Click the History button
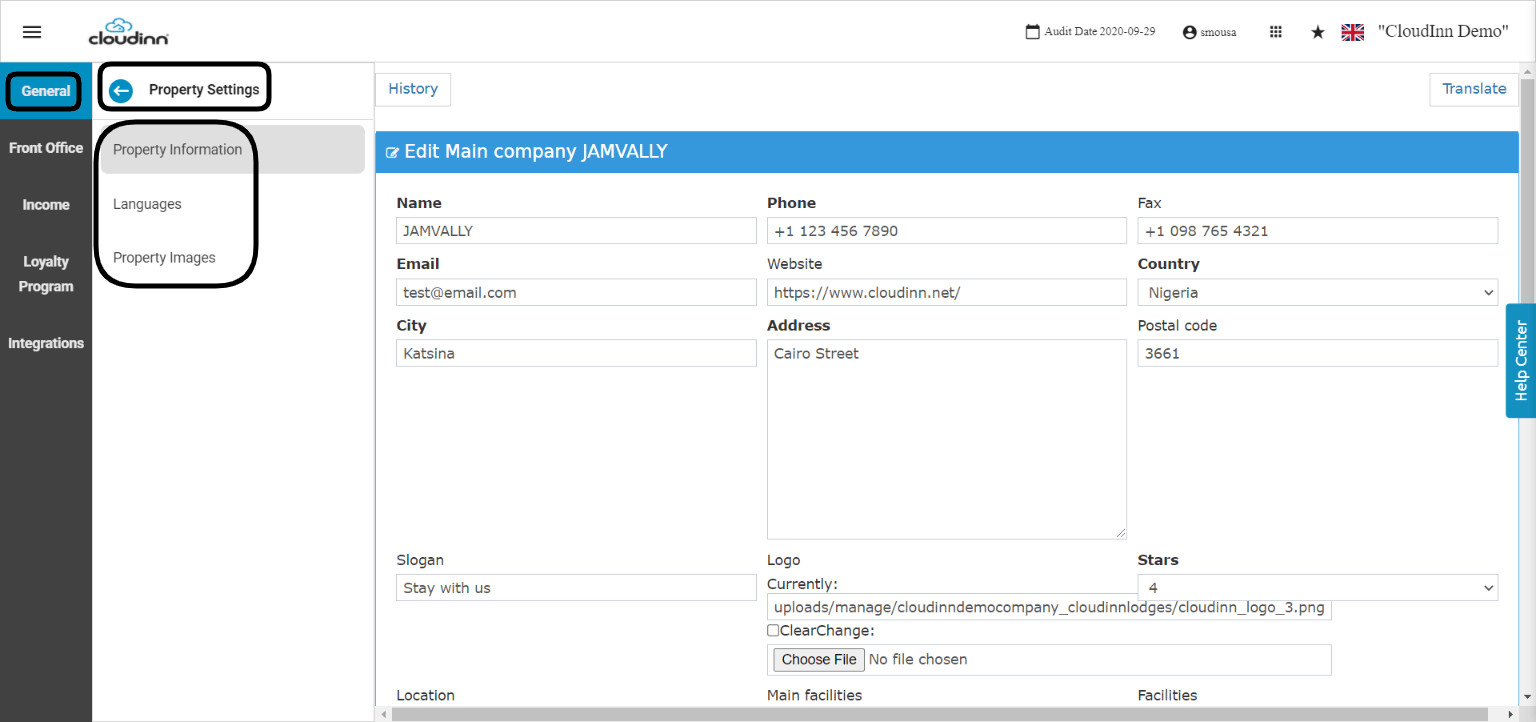1536x722 pixels. click(413, 89)
